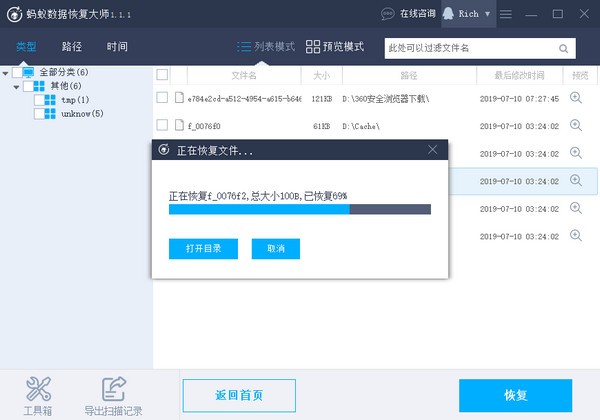Click path D:\360安全浏览器下载\ cell
This screenshot has height=420, width=600.
386,99
